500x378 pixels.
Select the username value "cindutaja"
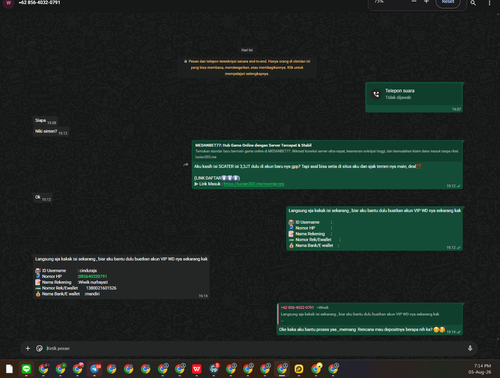(x=88, y=271)
